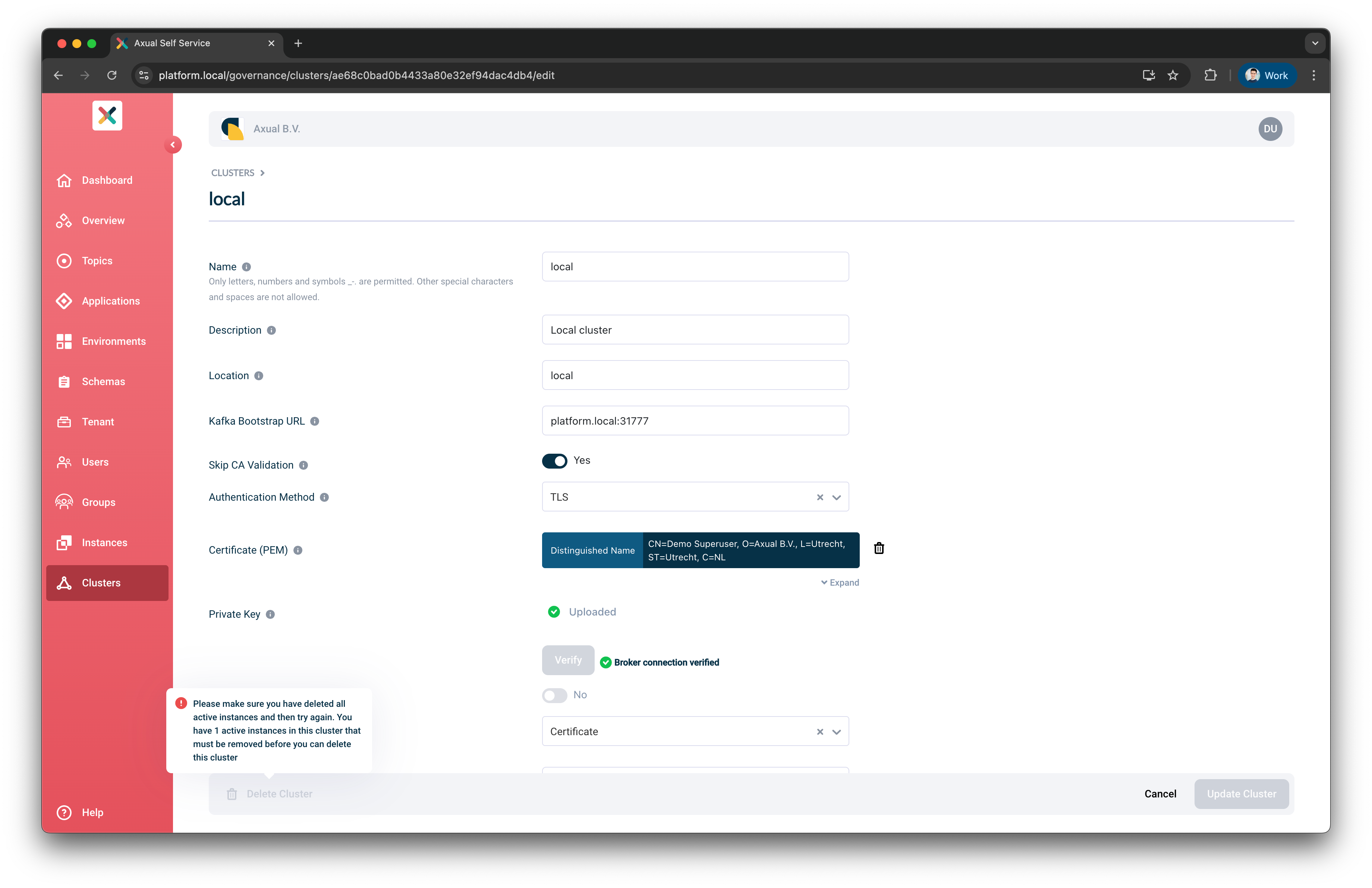Open the Dashboard sidebar item

[107, 180]
